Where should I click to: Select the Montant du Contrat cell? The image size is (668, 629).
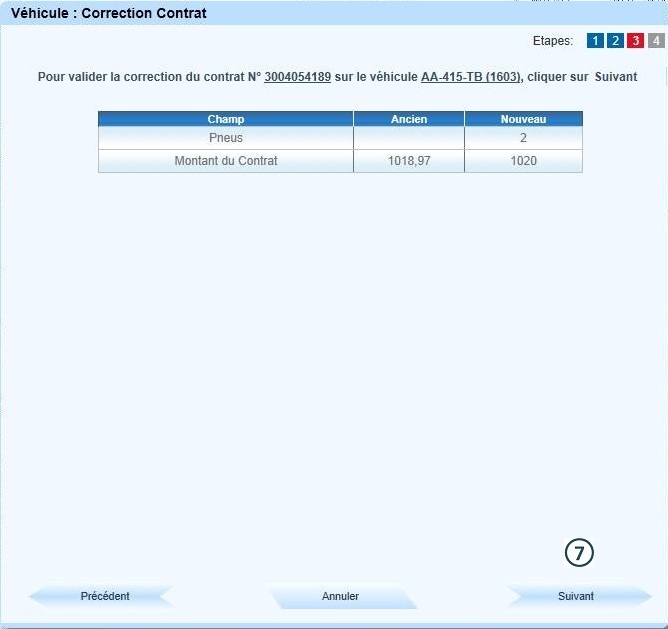tap(225, 161)
